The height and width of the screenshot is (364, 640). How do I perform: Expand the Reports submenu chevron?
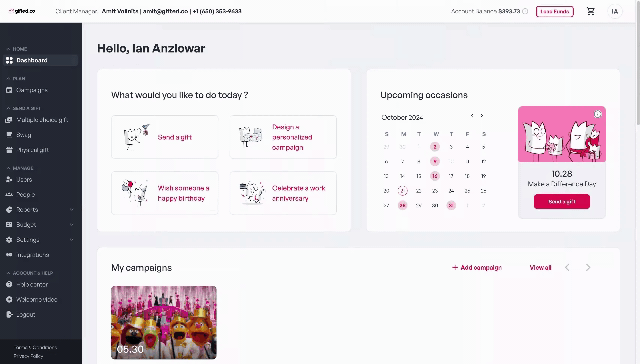pos(71,210)
